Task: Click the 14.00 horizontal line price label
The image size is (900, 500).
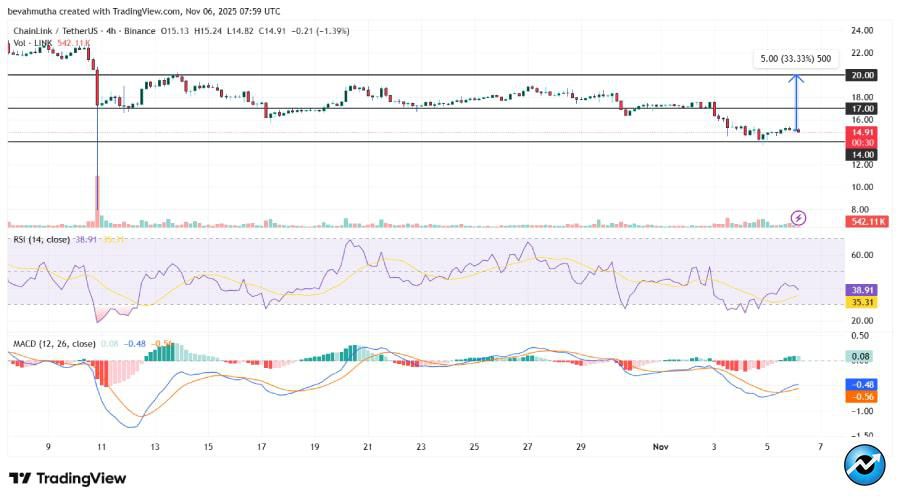Action: [x=861, y=154]
